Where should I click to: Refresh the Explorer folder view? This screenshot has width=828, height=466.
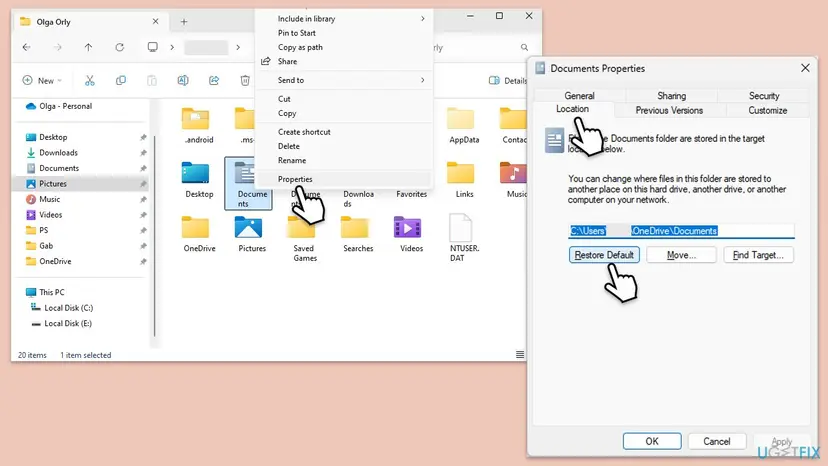point(120,48)
